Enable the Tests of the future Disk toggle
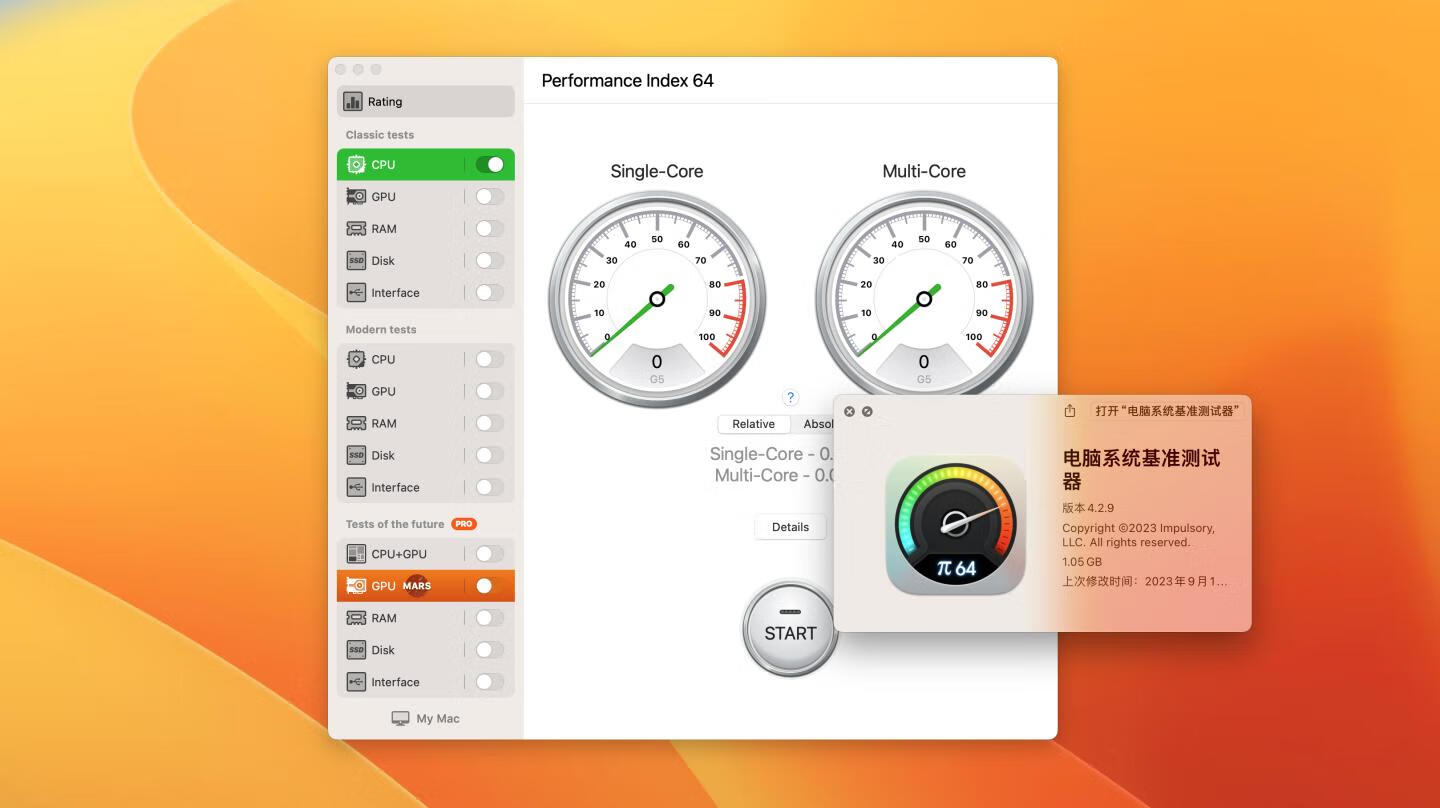This screenshot has width=1440, height=808. (490, 650)
